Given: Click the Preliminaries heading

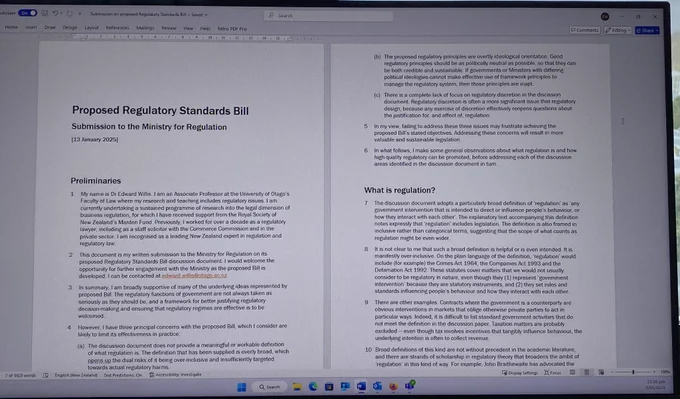Looking at the screenshot, I should click(x=96, y=181).
